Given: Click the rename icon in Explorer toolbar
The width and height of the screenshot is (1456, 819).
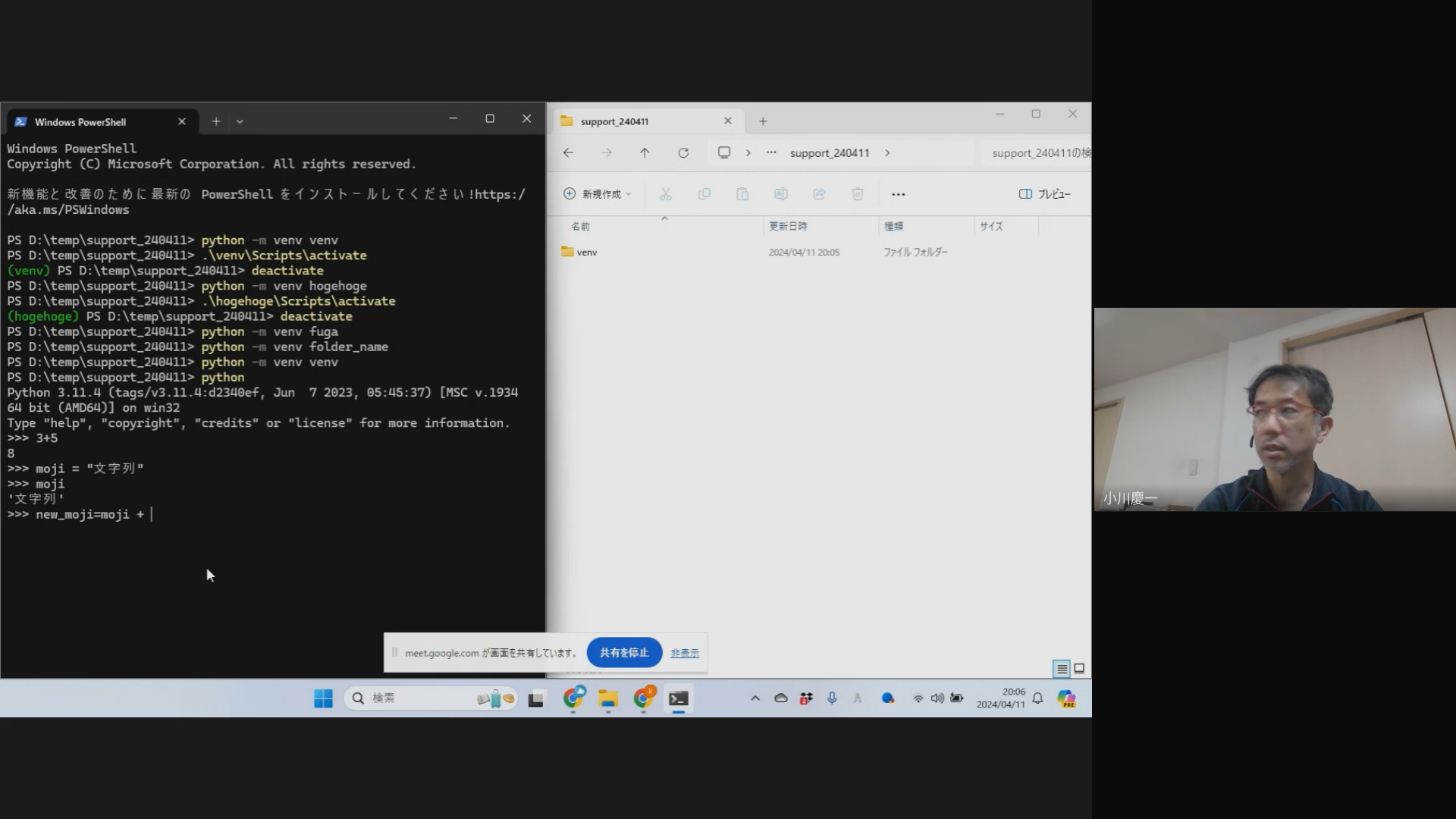Looking at the screenshot, I should (780, 194).
